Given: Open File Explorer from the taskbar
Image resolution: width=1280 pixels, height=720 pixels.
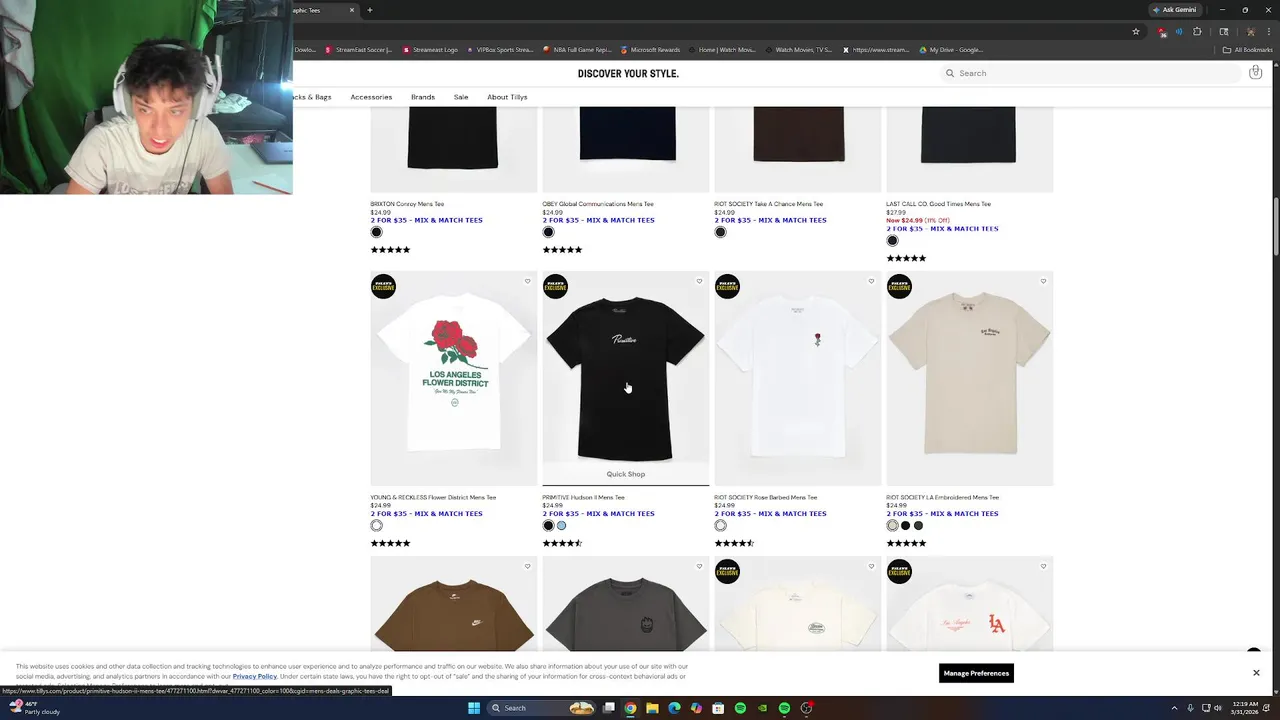Looking at the screenshot, I should click(x=652, y=708).
